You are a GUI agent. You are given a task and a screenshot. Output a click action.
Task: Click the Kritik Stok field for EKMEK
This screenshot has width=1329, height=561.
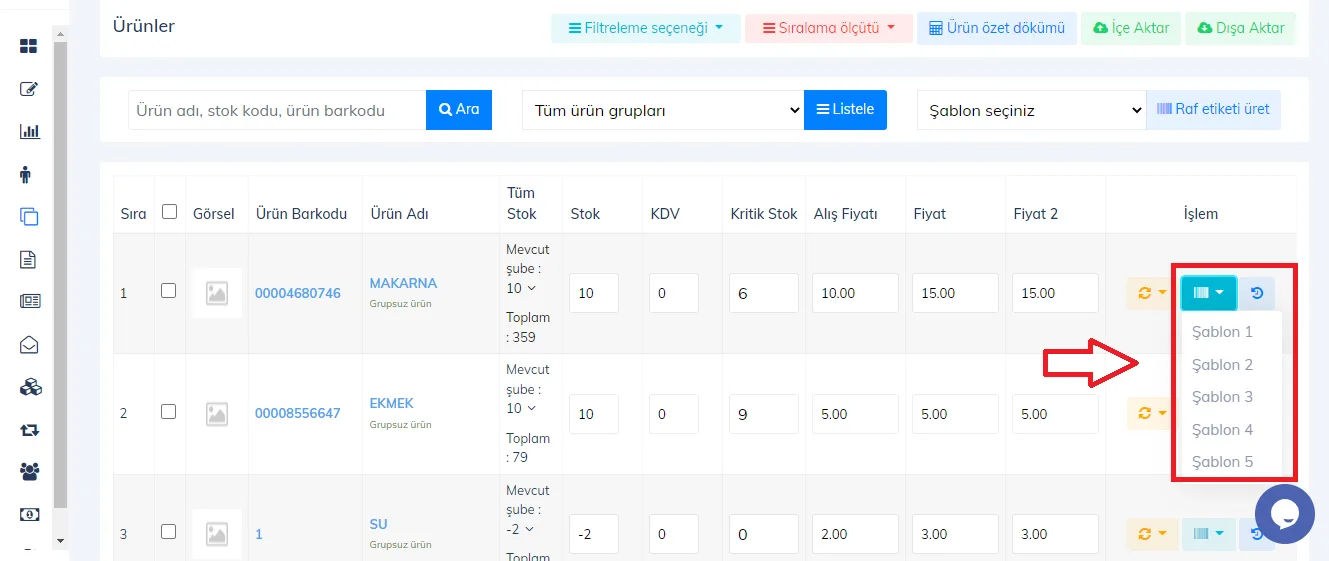tap(763, 414)
